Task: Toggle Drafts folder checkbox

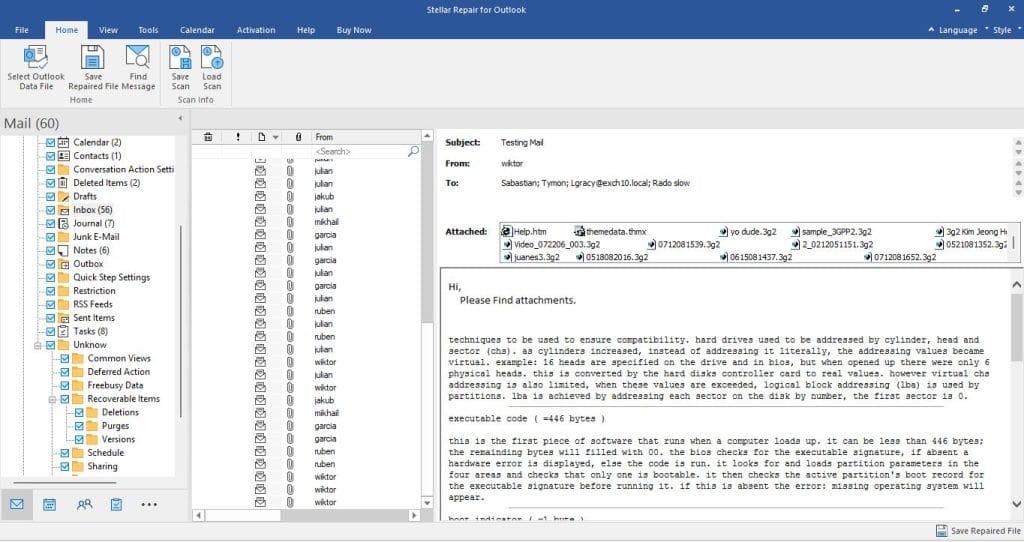Action: point(50,197)
